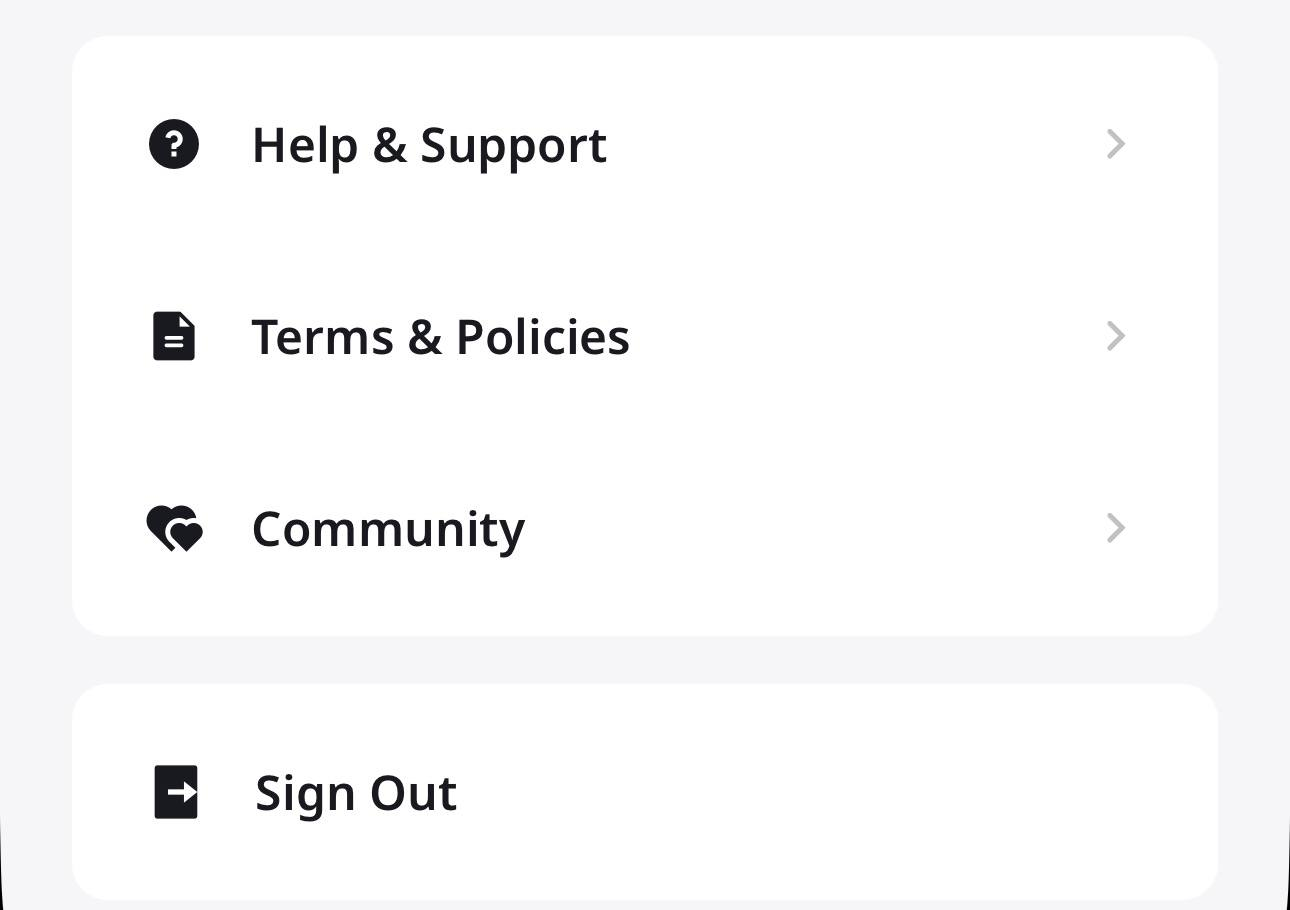Select the Community double-hearts icon

point(175,528)
